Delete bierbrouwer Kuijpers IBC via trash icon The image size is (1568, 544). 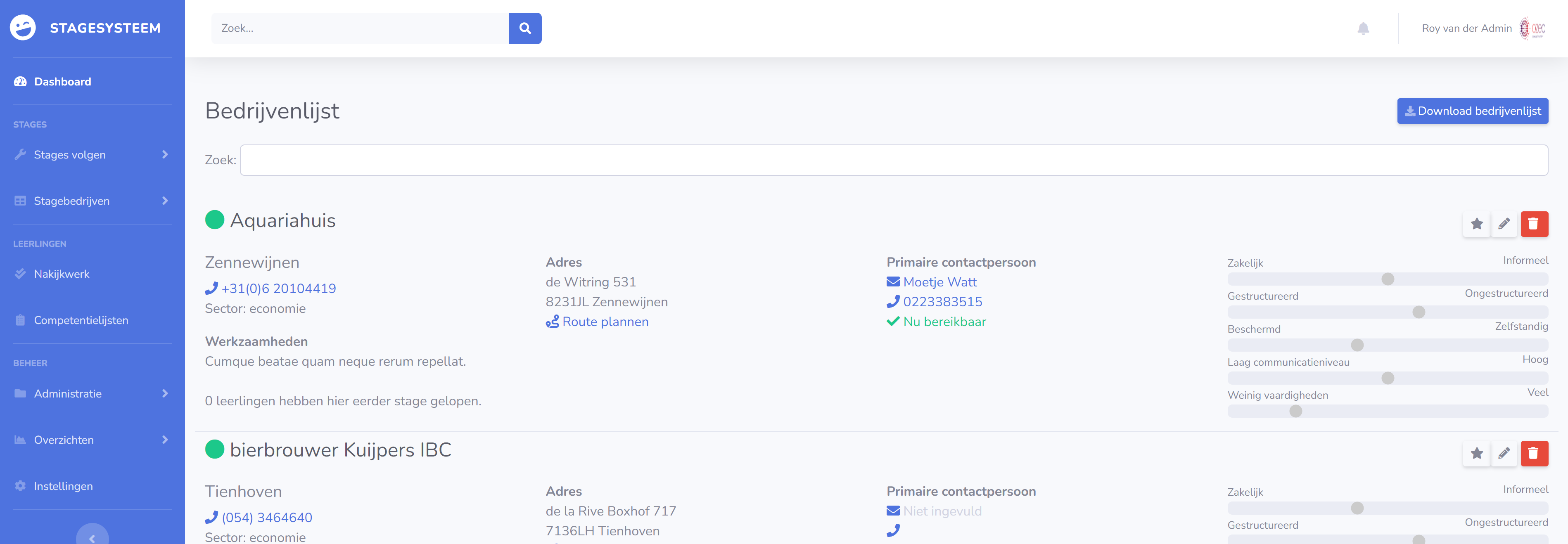coord(1533,453)
